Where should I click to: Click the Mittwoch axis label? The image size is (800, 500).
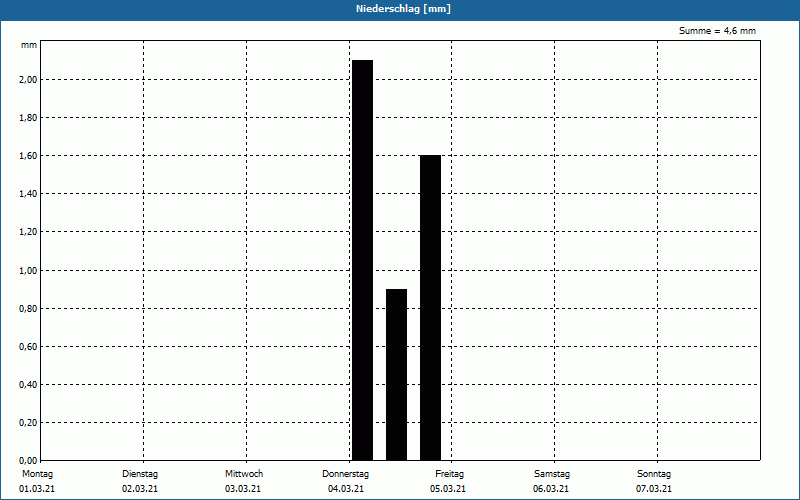pos(244,474)
